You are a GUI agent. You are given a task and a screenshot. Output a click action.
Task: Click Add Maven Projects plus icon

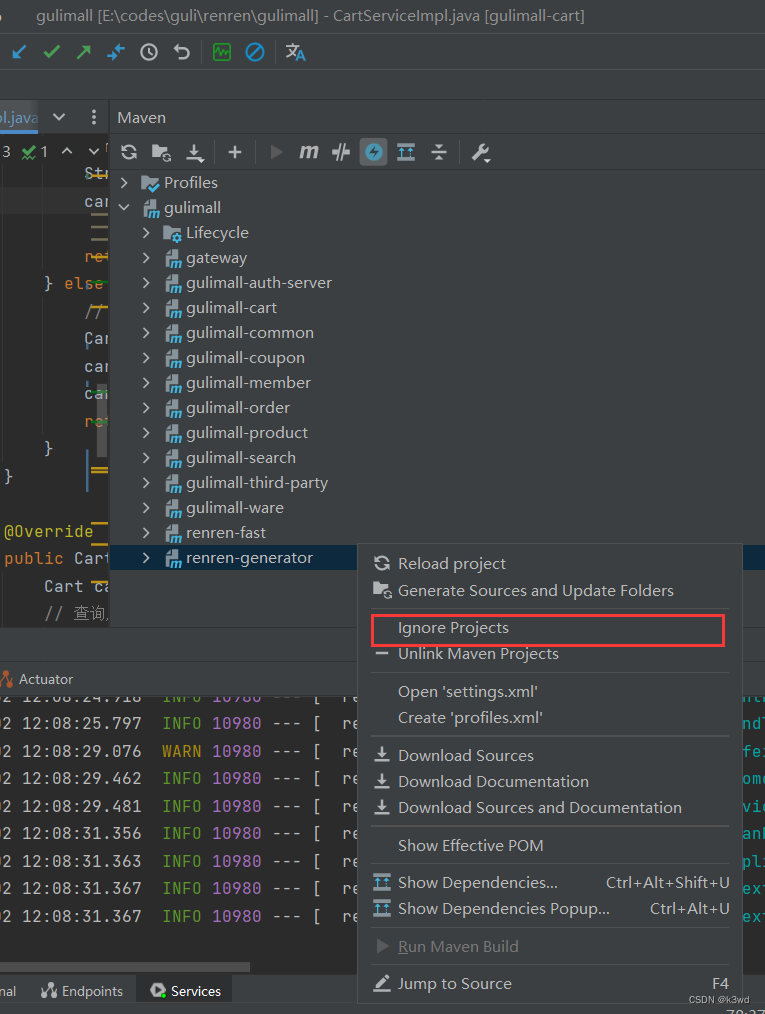235,152
